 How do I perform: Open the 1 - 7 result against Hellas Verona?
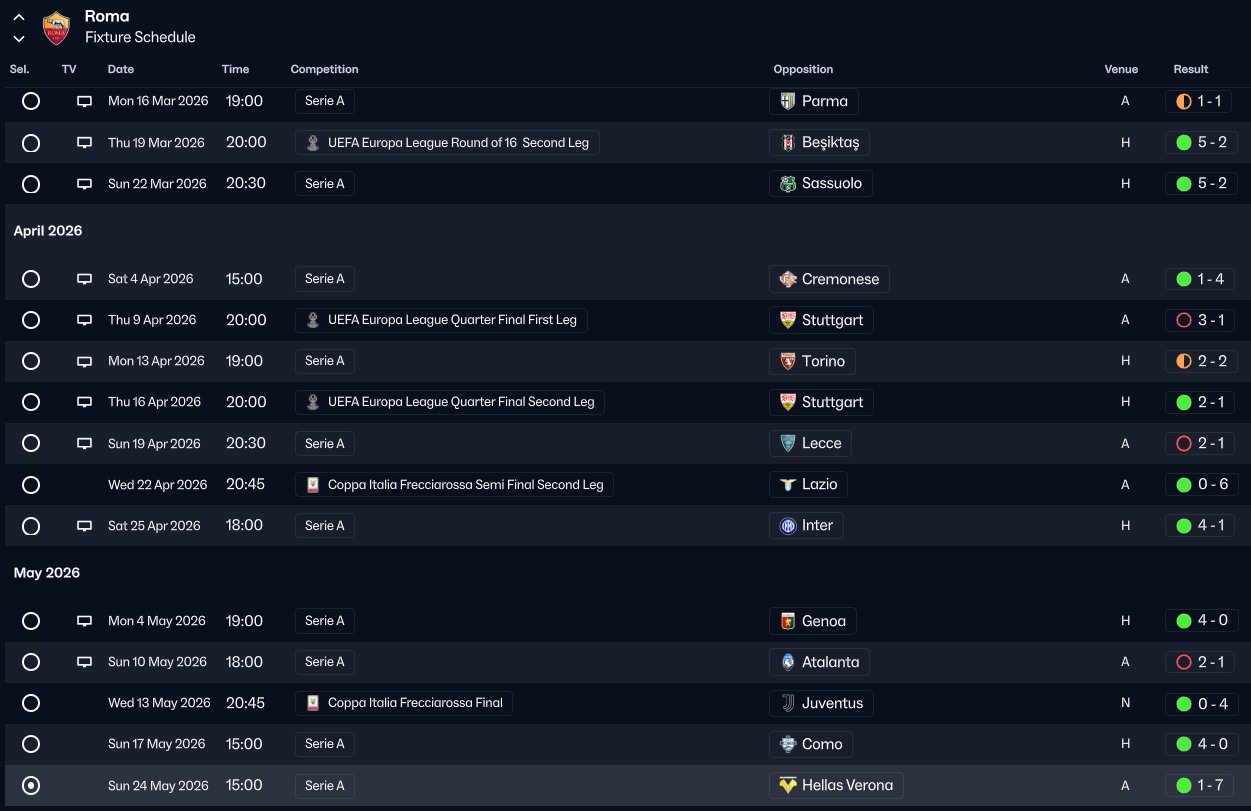click(x=1201, y=786)
